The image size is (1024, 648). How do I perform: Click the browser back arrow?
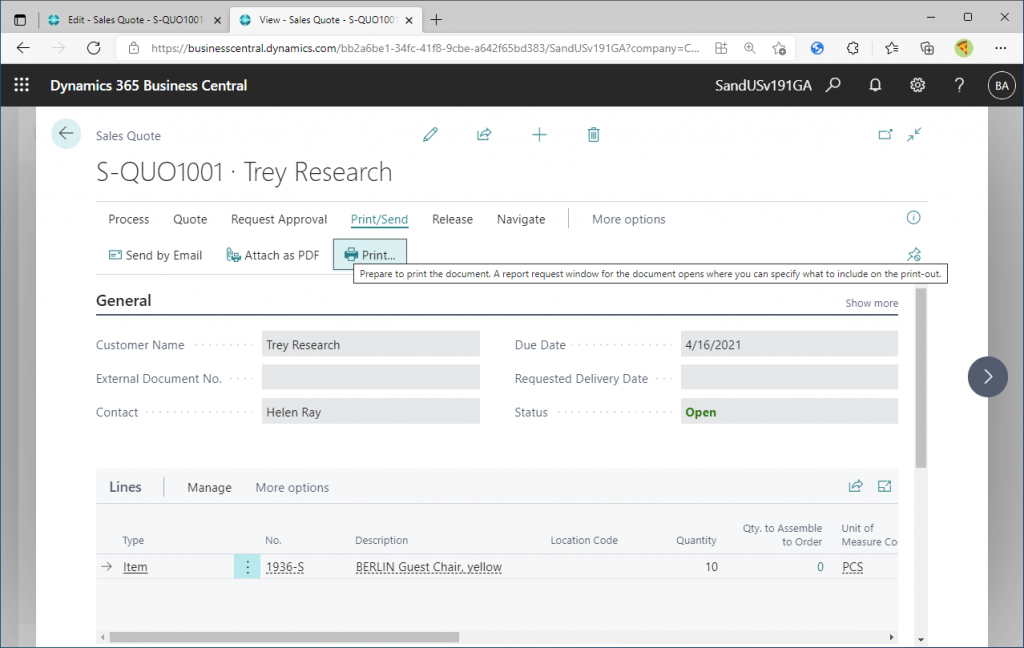click(x=24, y=48)
